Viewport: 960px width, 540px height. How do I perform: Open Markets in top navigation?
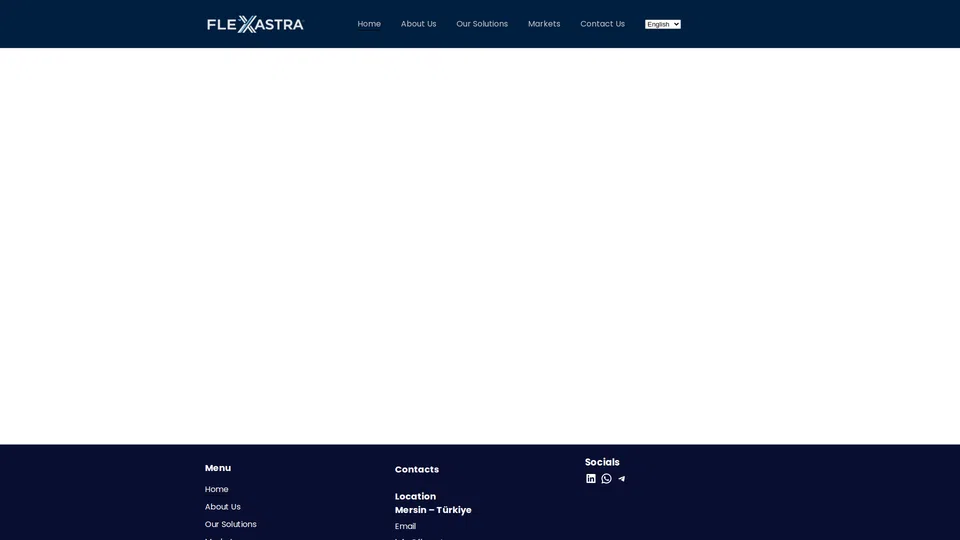point(544,24)
